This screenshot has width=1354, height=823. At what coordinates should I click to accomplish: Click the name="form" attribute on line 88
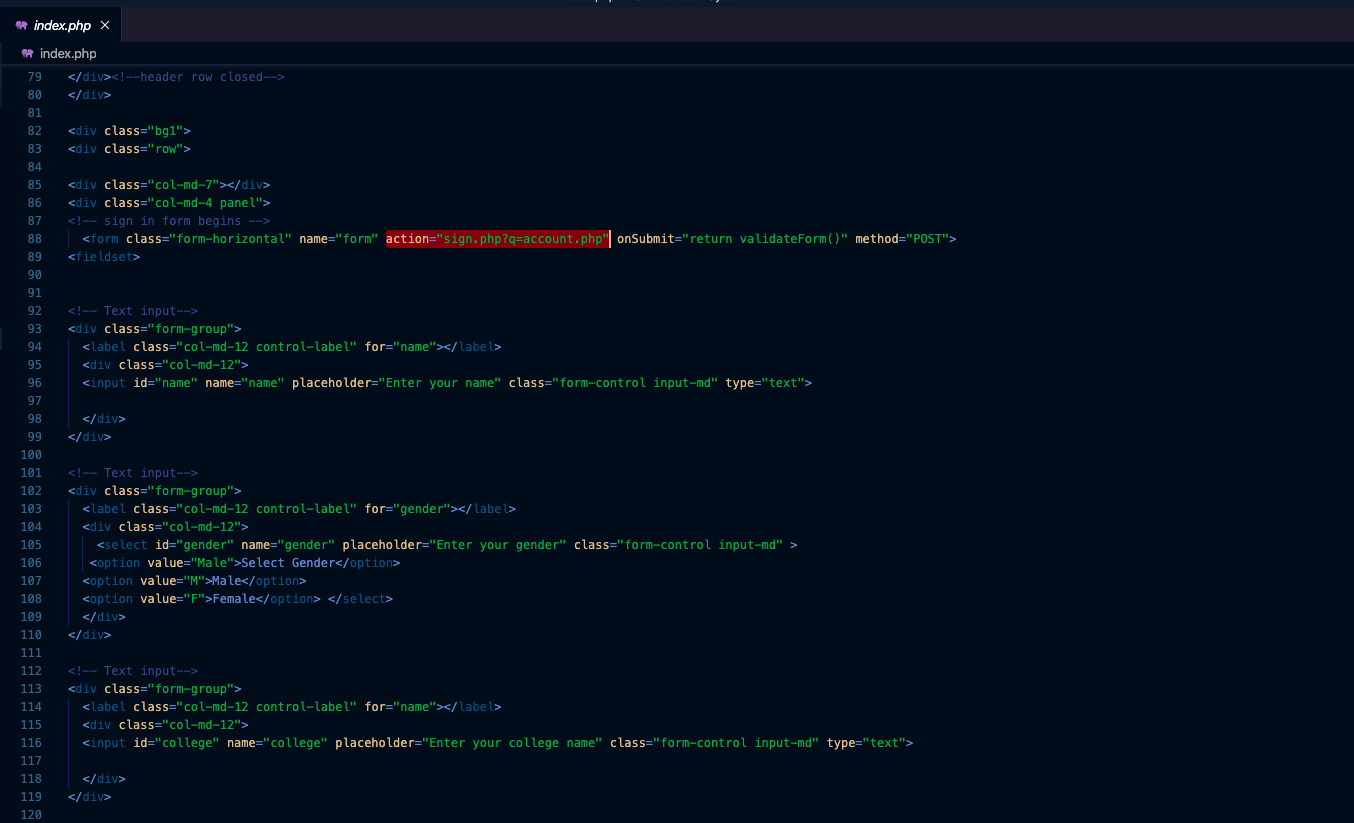pos(339,239)
